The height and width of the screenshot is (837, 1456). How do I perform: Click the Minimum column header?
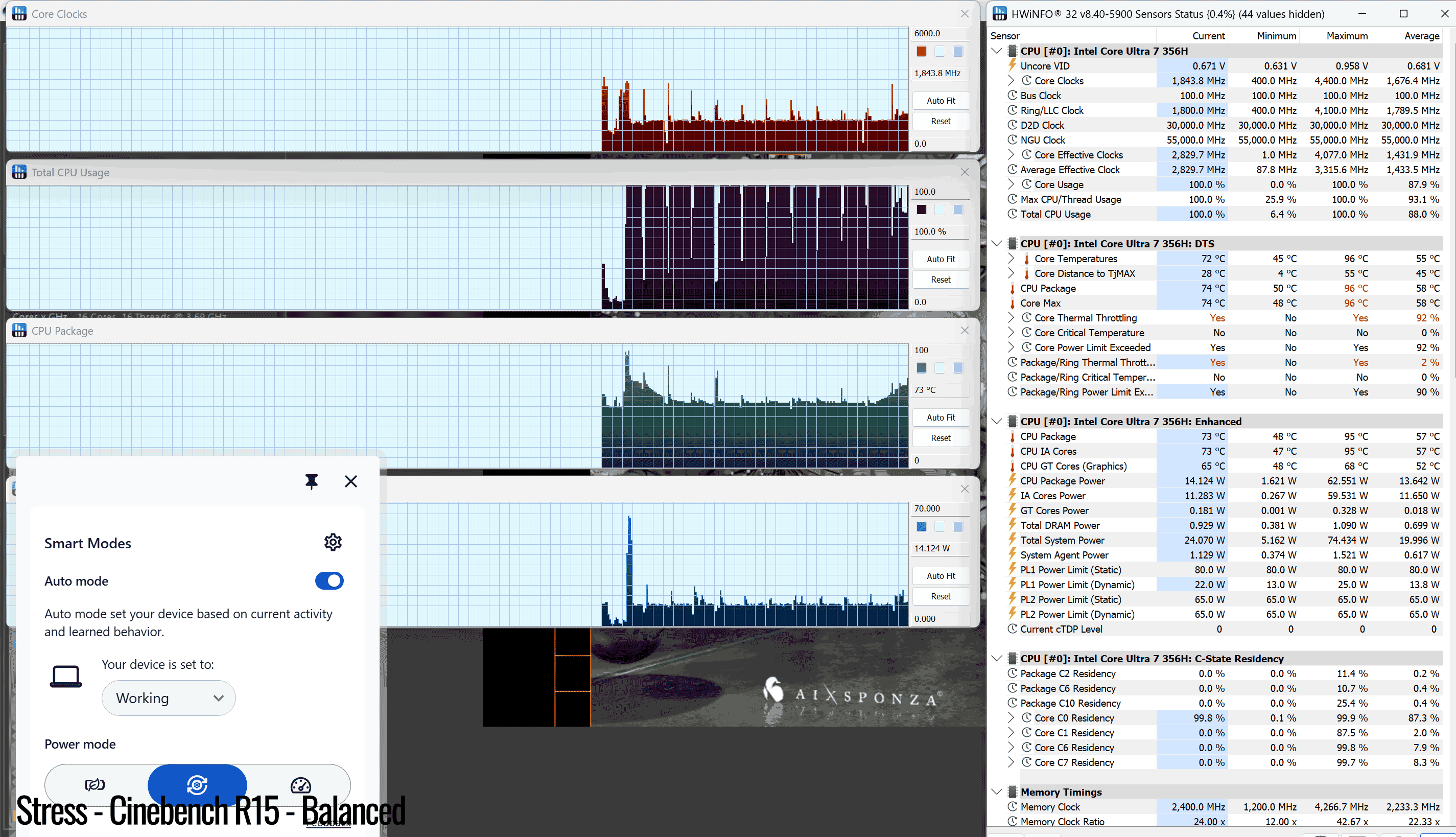point(1263,36)
